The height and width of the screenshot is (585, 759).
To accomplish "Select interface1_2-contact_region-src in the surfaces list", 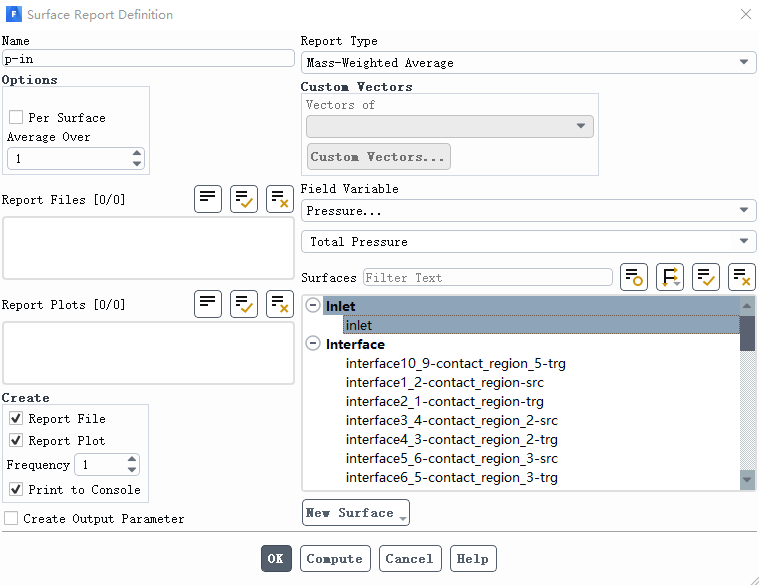I will tap(444, 382).
